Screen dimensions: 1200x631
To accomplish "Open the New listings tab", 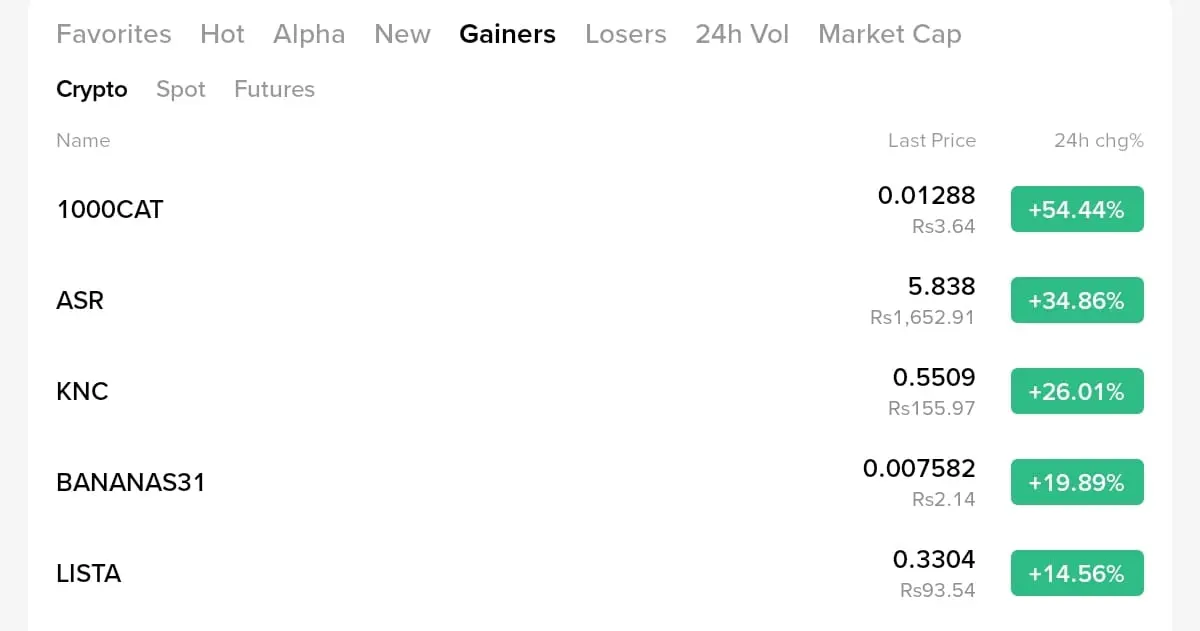I will pyautogui.click(x=402, y=34).
